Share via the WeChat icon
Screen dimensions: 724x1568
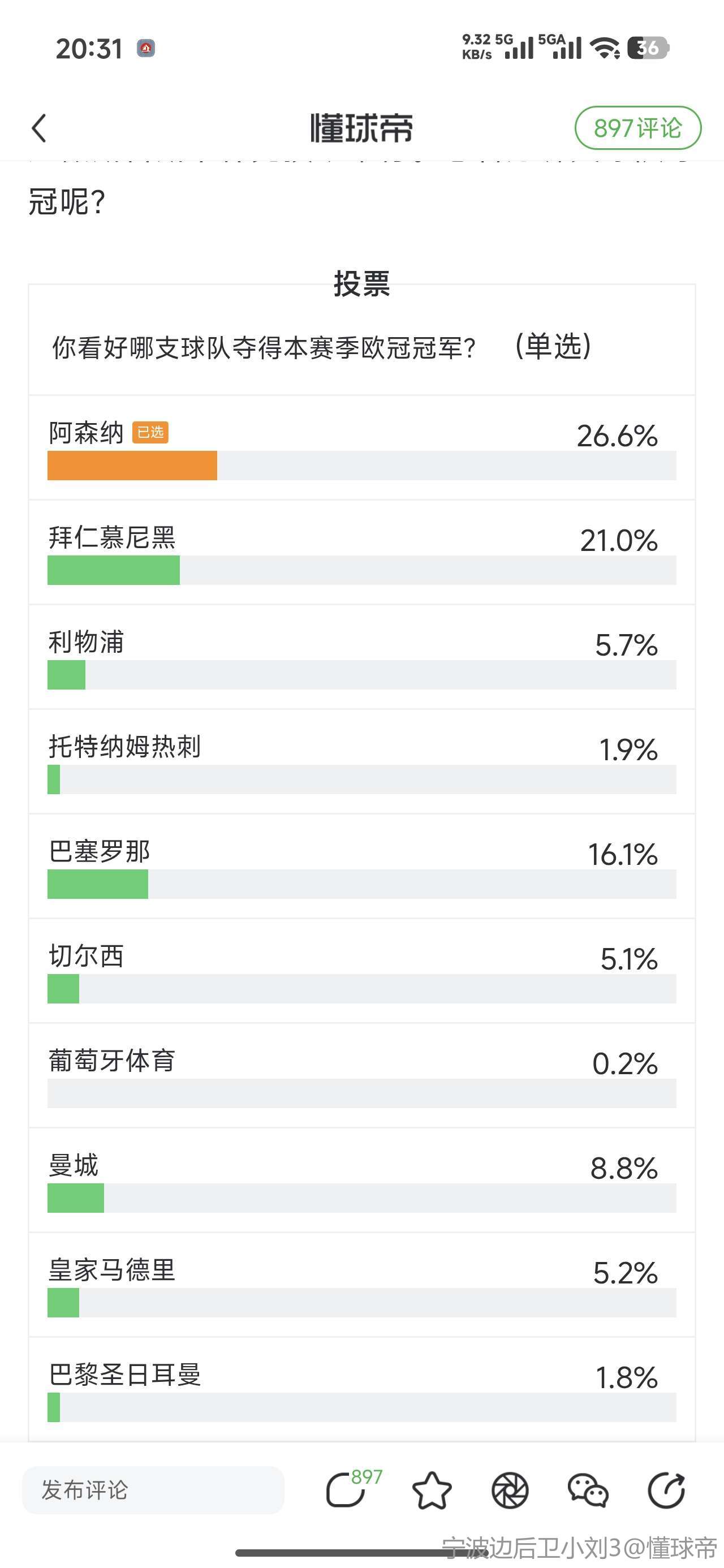tap(588, 1490)
